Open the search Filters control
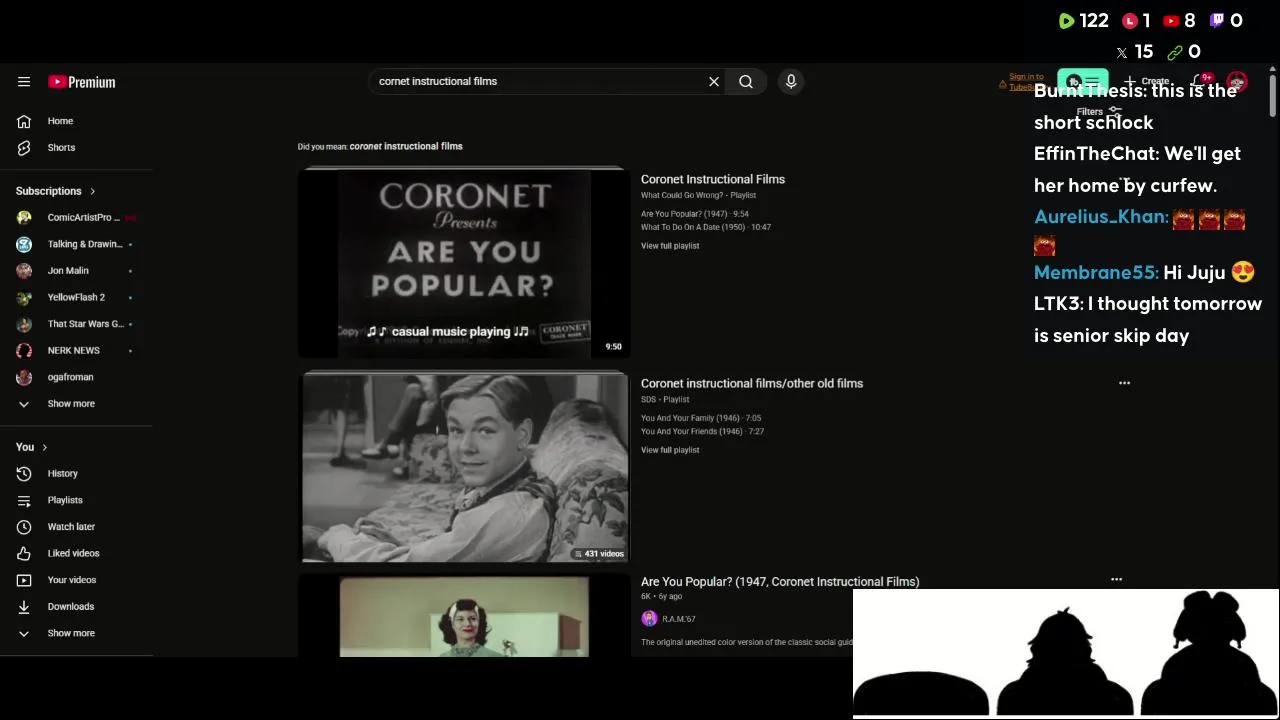The width and height of the screenshot is (1280, 720). pyautogui.click(x=1099, y=112)
